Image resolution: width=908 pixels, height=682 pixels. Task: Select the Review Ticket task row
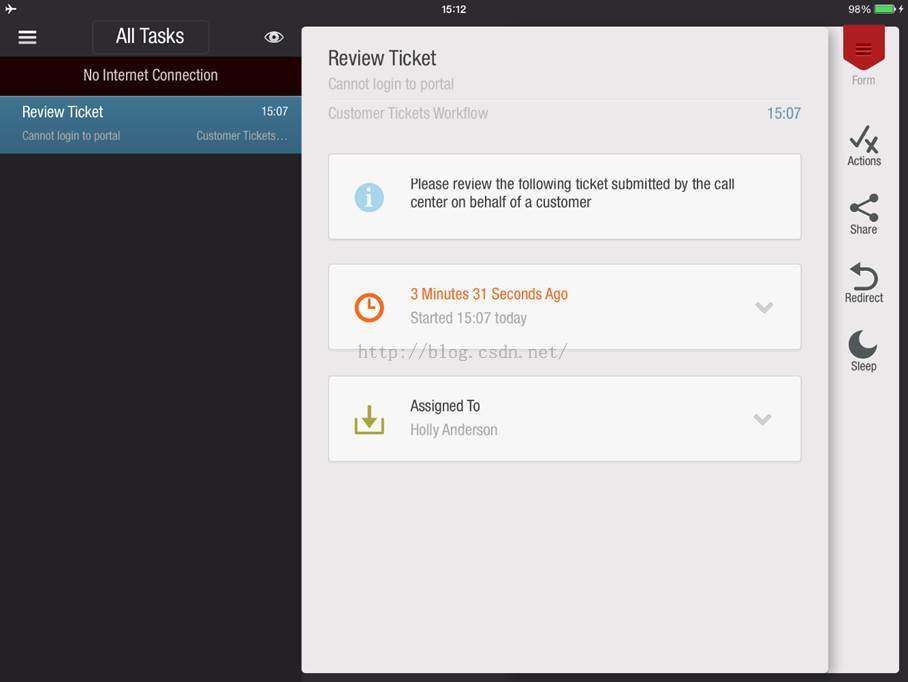151,124
